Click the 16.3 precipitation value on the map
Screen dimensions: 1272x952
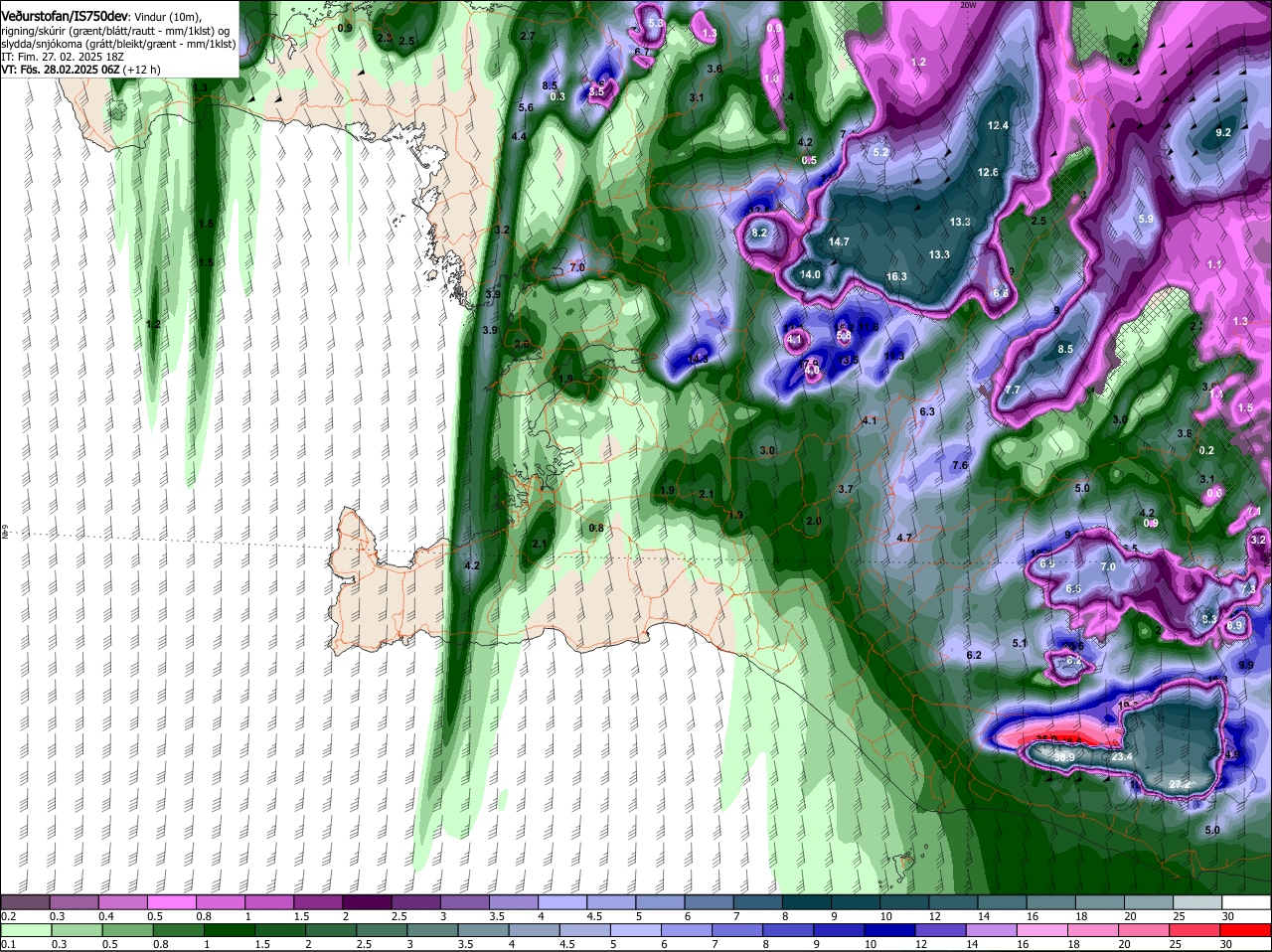(897, 276)
